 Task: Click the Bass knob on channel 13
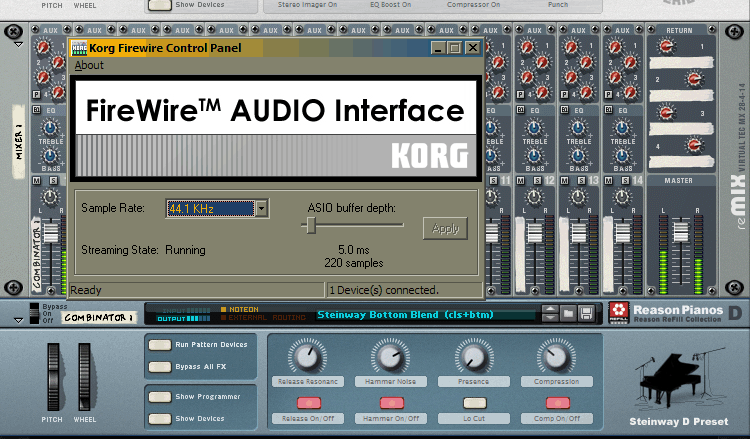point(578,155)
